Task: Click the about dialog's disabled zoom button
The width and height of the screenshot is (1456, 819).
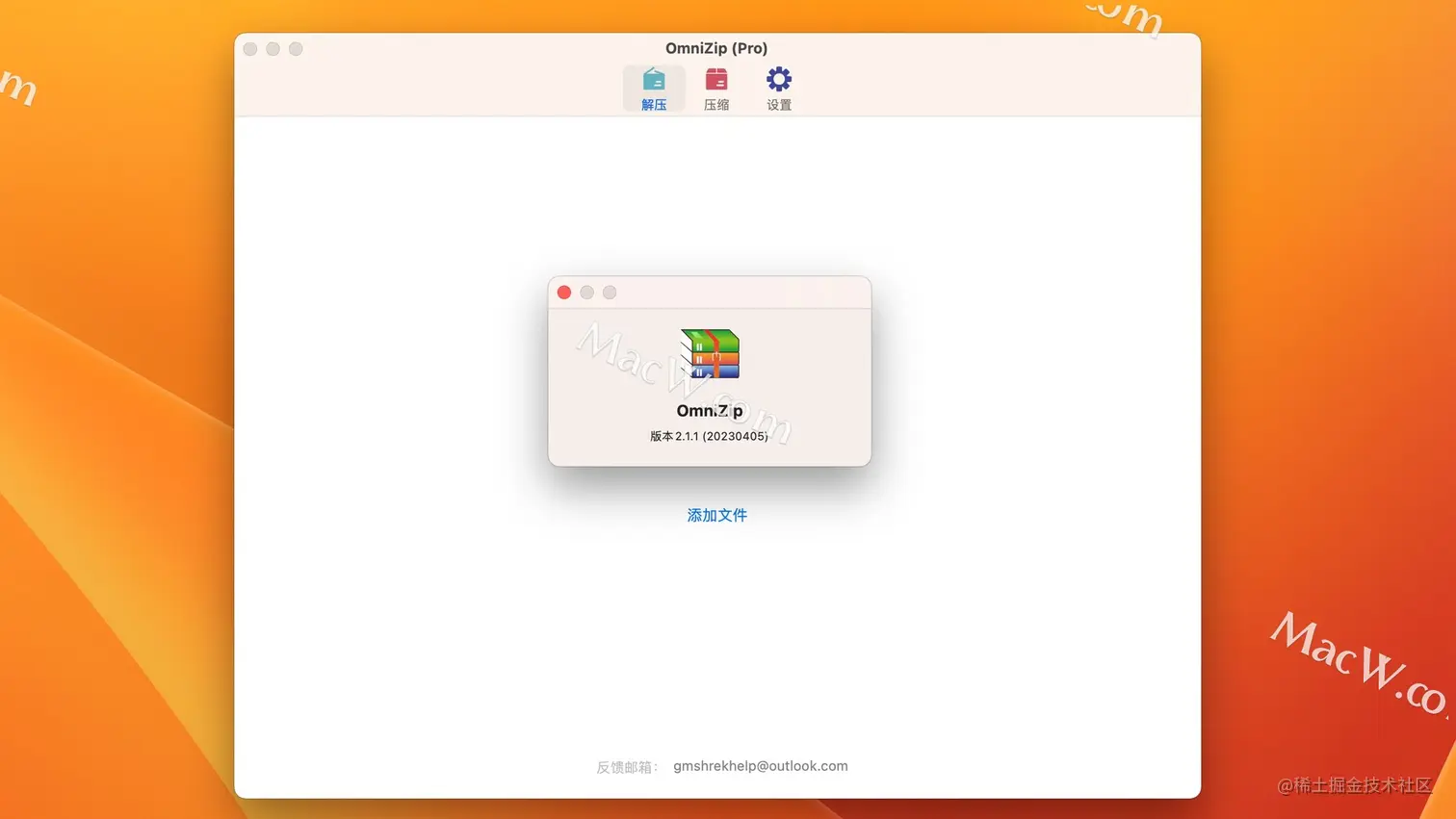Action: coord(610,293)
